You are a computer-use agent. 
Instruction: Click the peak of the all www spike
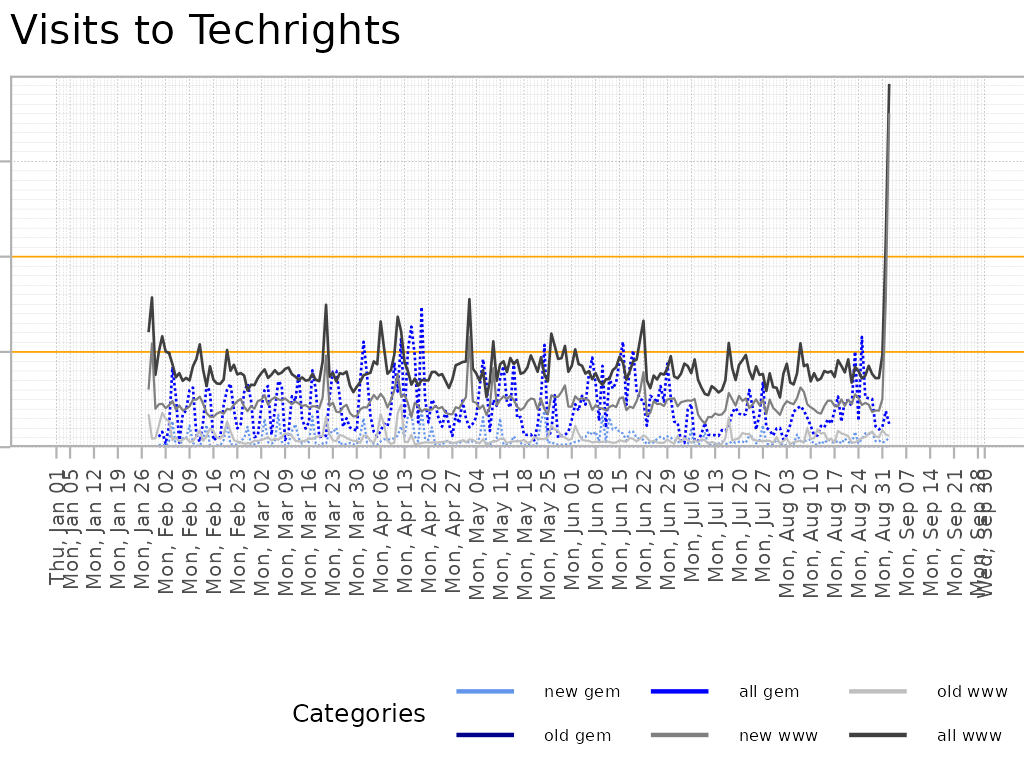[889, 86]
